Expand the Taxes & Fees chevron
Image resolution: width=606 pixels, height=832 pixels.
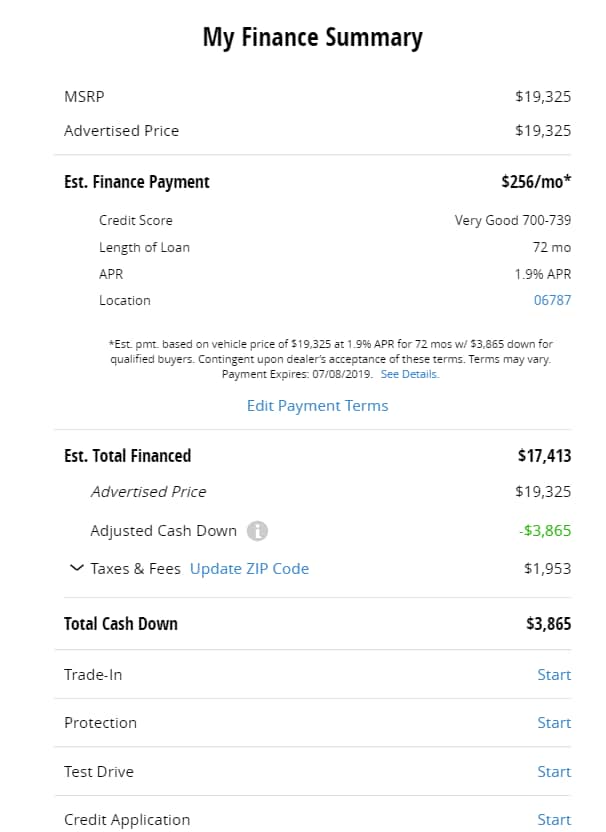(x=76, y=568)
